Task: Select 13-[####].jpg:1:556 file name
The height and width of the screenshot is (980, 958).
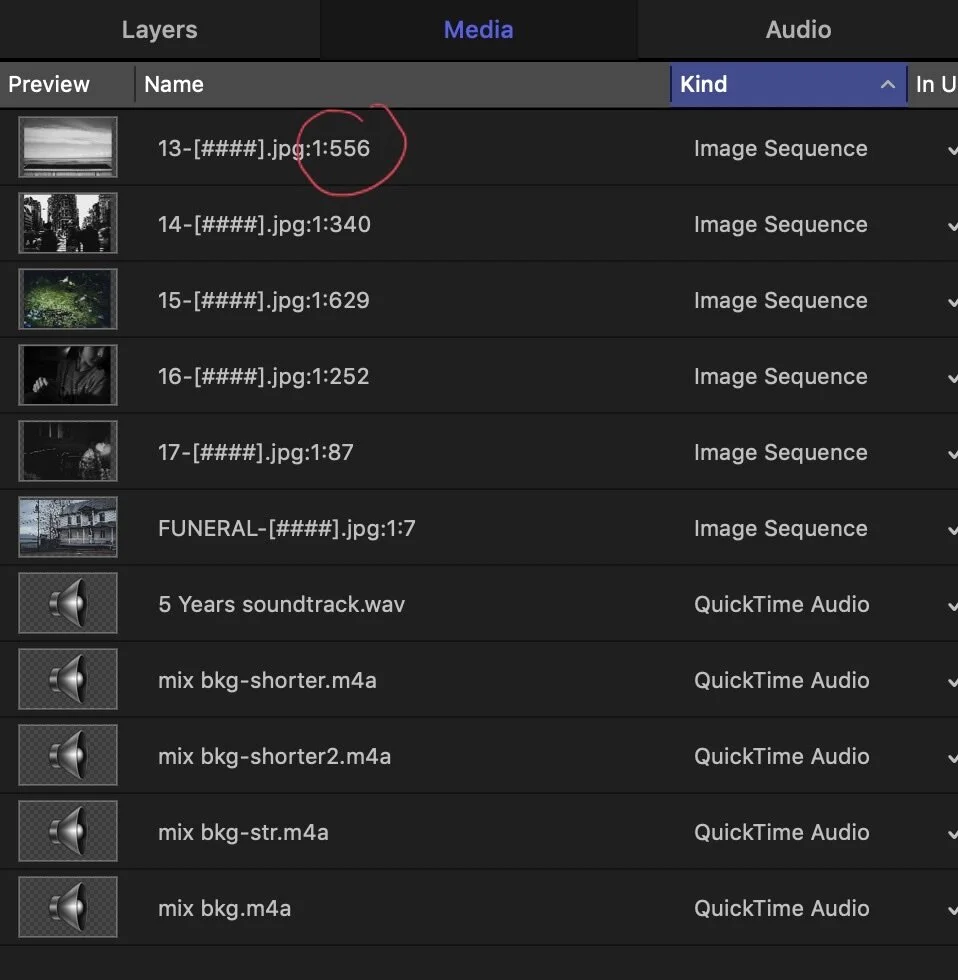Action: click(x=264, y=149)
